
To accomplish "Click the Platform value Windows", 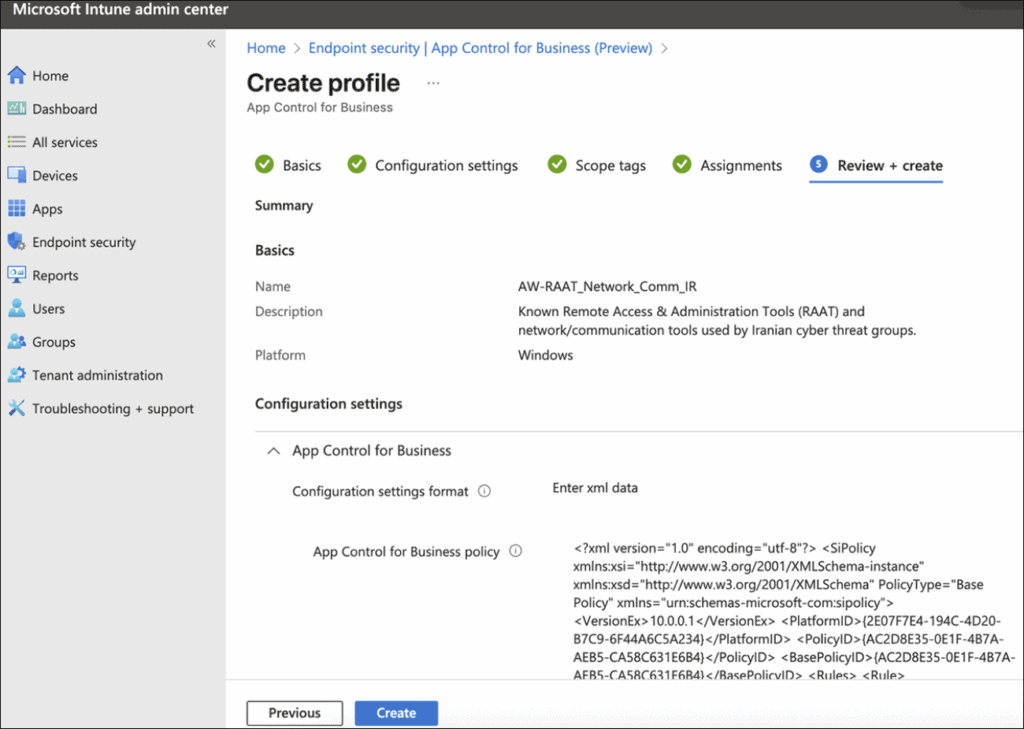I will coord(545,355).
